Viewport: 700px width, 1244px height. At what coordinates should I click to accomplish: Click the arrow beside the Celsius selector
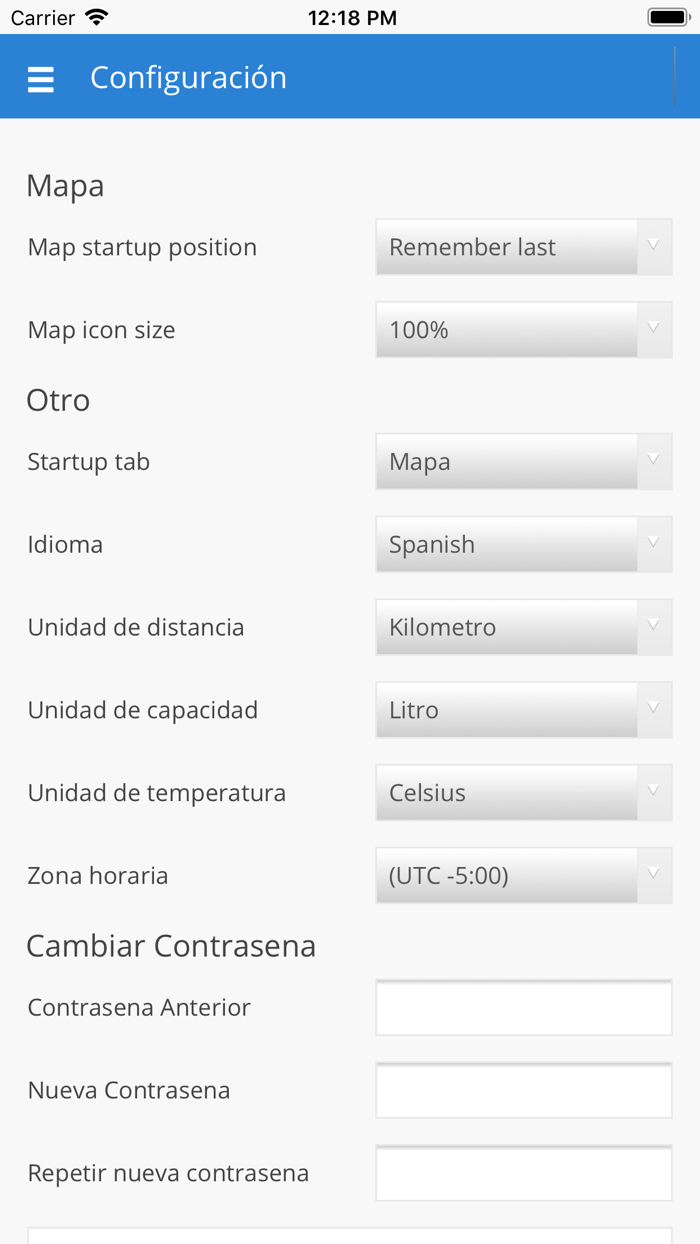655,792
